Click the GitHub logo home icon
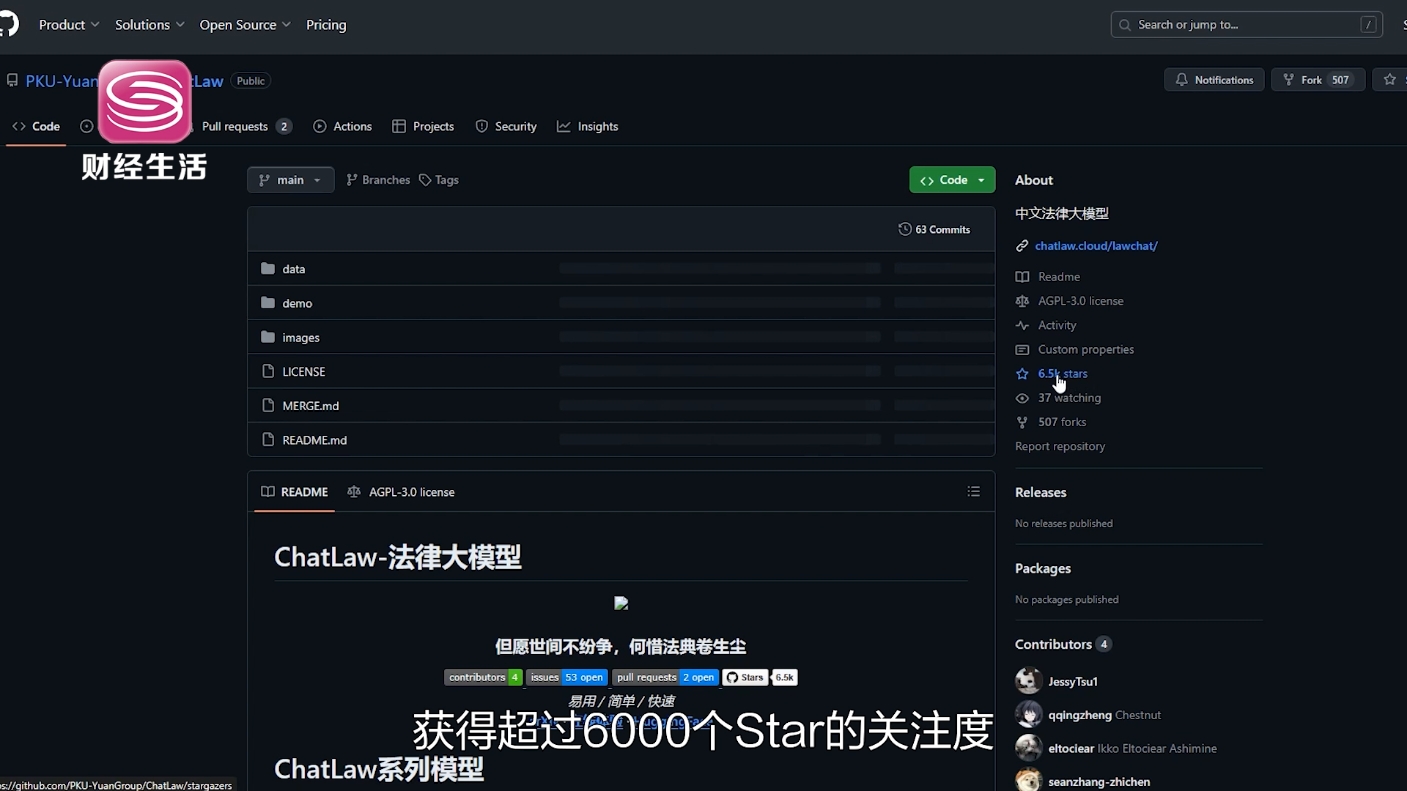 click(8, 24)
